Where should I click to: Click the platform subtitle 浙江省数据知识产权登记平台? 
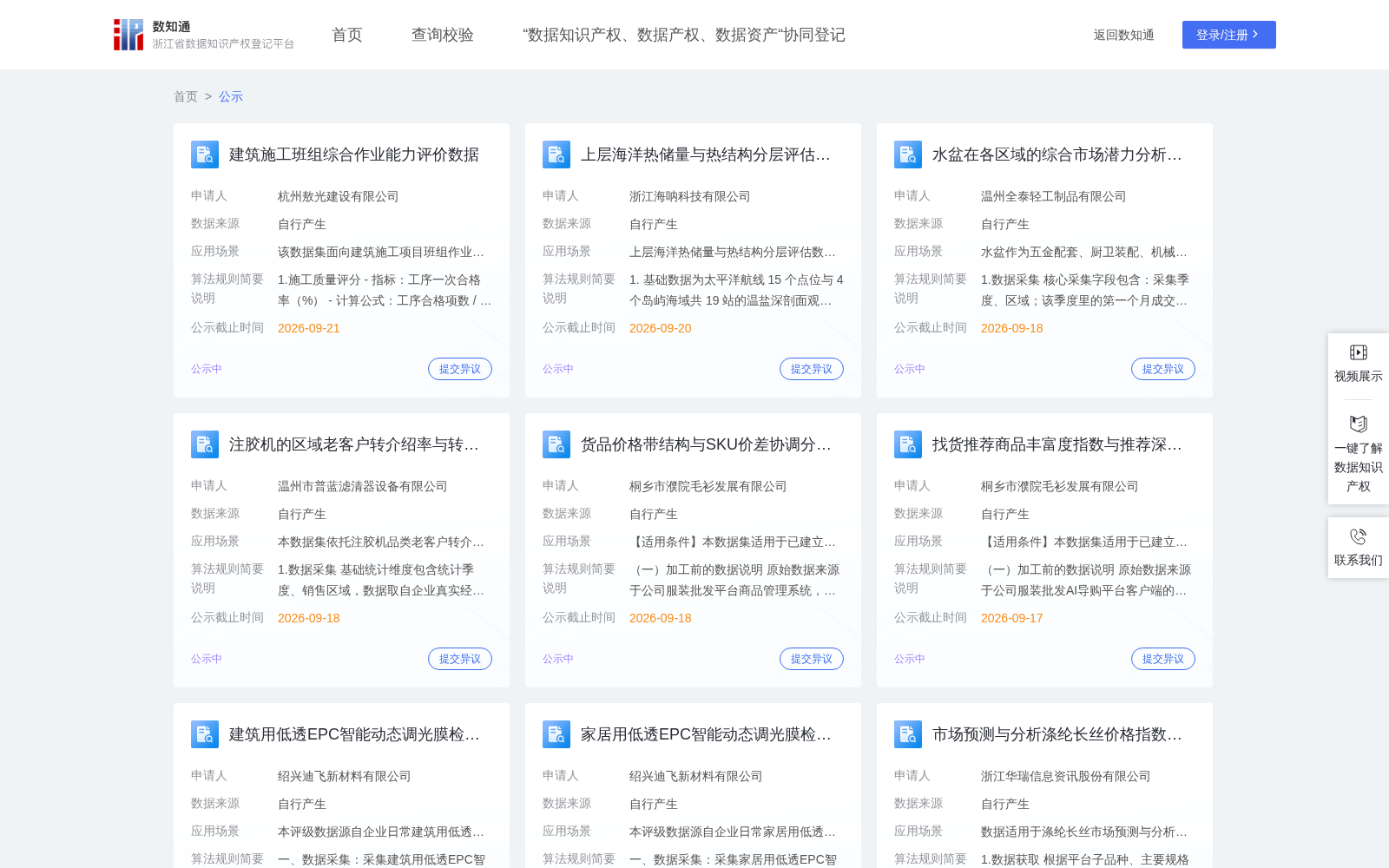224,43
